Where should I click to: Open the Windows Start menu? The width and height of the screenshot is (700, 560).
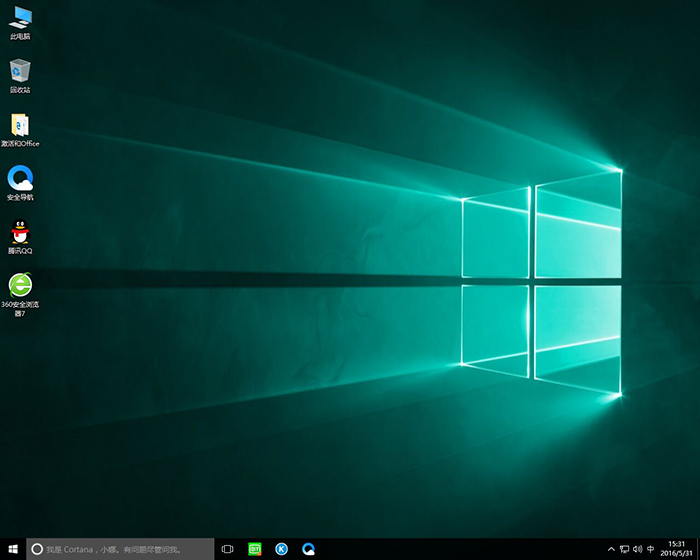12,549
